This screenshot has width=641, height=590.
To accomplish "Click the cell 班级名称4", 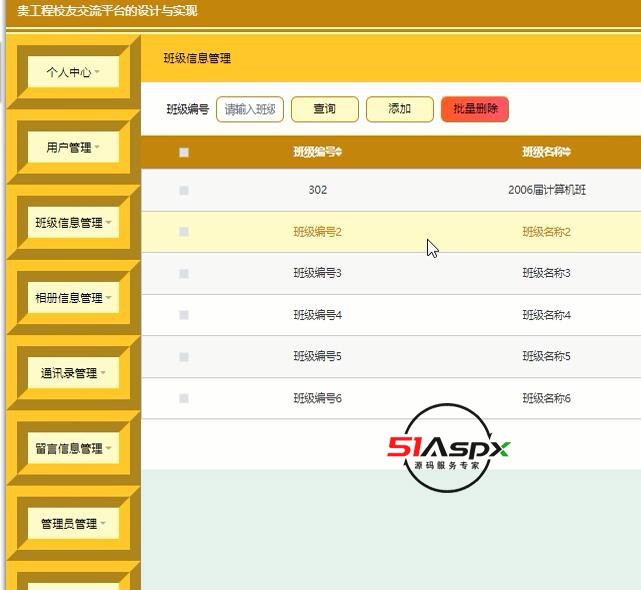I will point(547,315).
